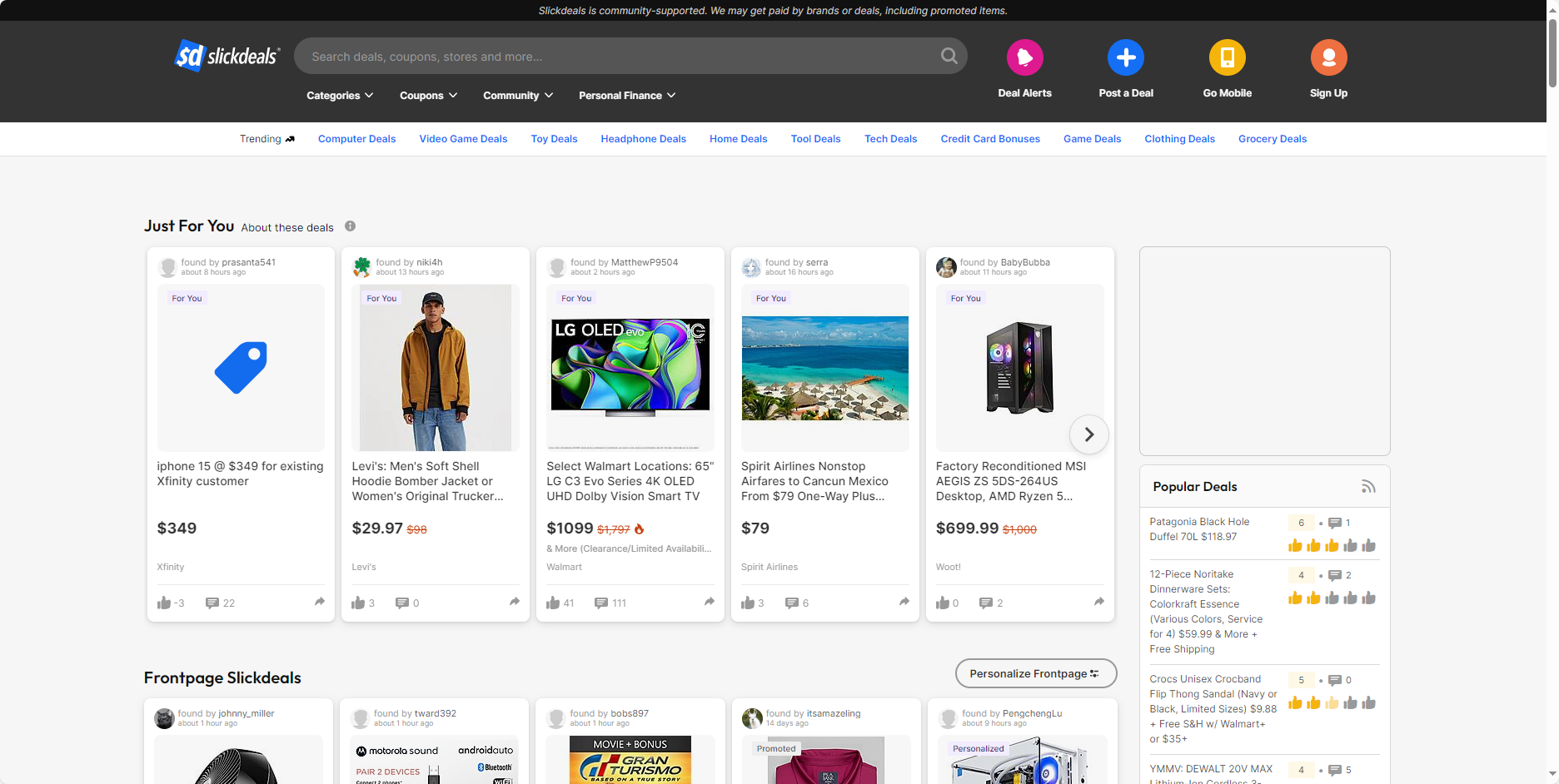Image resolution: width=1559 pixels, height=784 pixels.
Task: Rate Noritake Dinnerware Sets thumbs score
Action: pyautogui.click(x=1332, y=598)
